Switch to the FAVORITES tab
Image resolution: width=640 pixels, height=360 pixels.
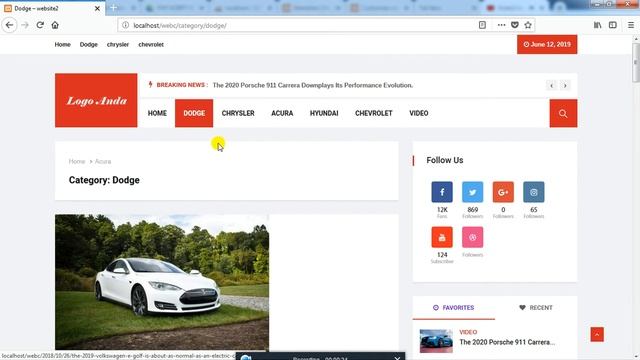[x=453, y=308]
